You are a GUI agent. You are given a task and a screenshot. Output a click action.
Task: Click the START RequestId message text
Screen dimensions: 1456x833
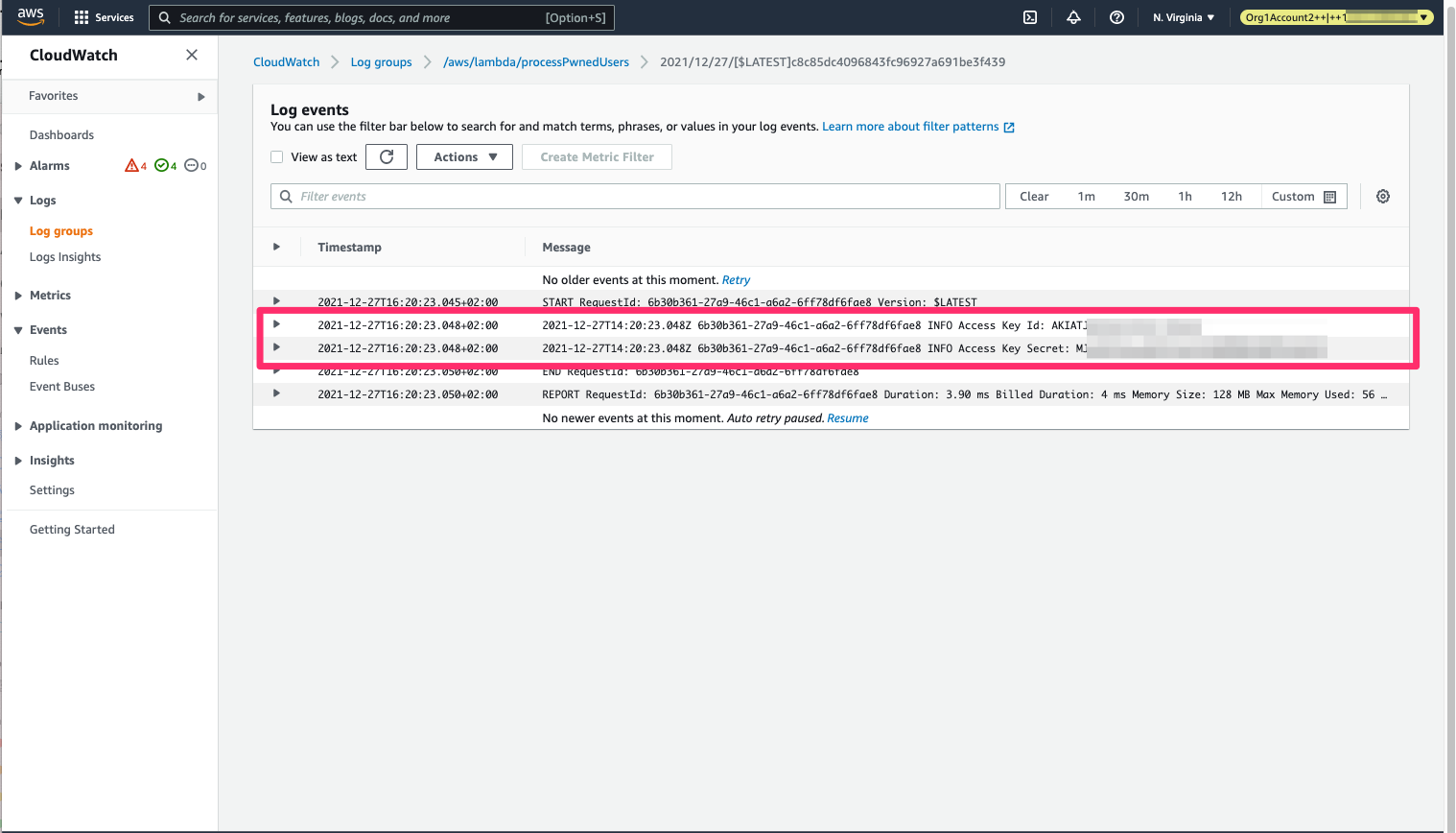760,302
